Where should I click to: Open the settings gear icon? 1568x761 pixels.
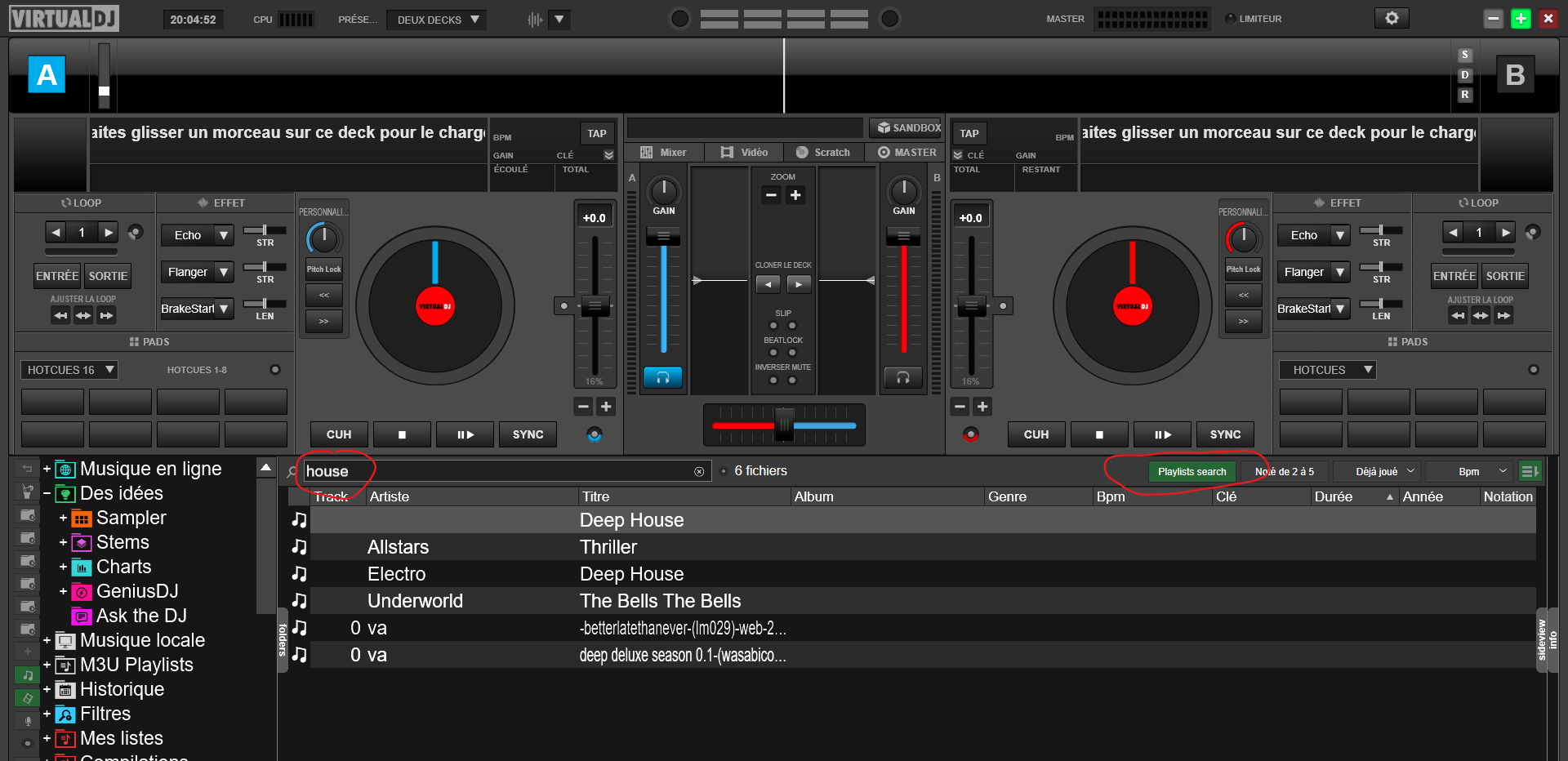(1392, 18)
